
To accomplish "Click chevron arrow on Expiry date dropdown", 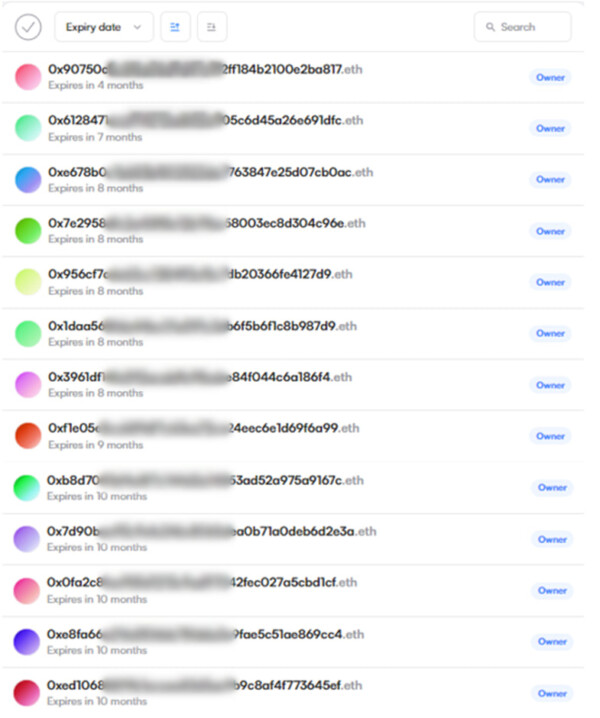I will 137,27.
